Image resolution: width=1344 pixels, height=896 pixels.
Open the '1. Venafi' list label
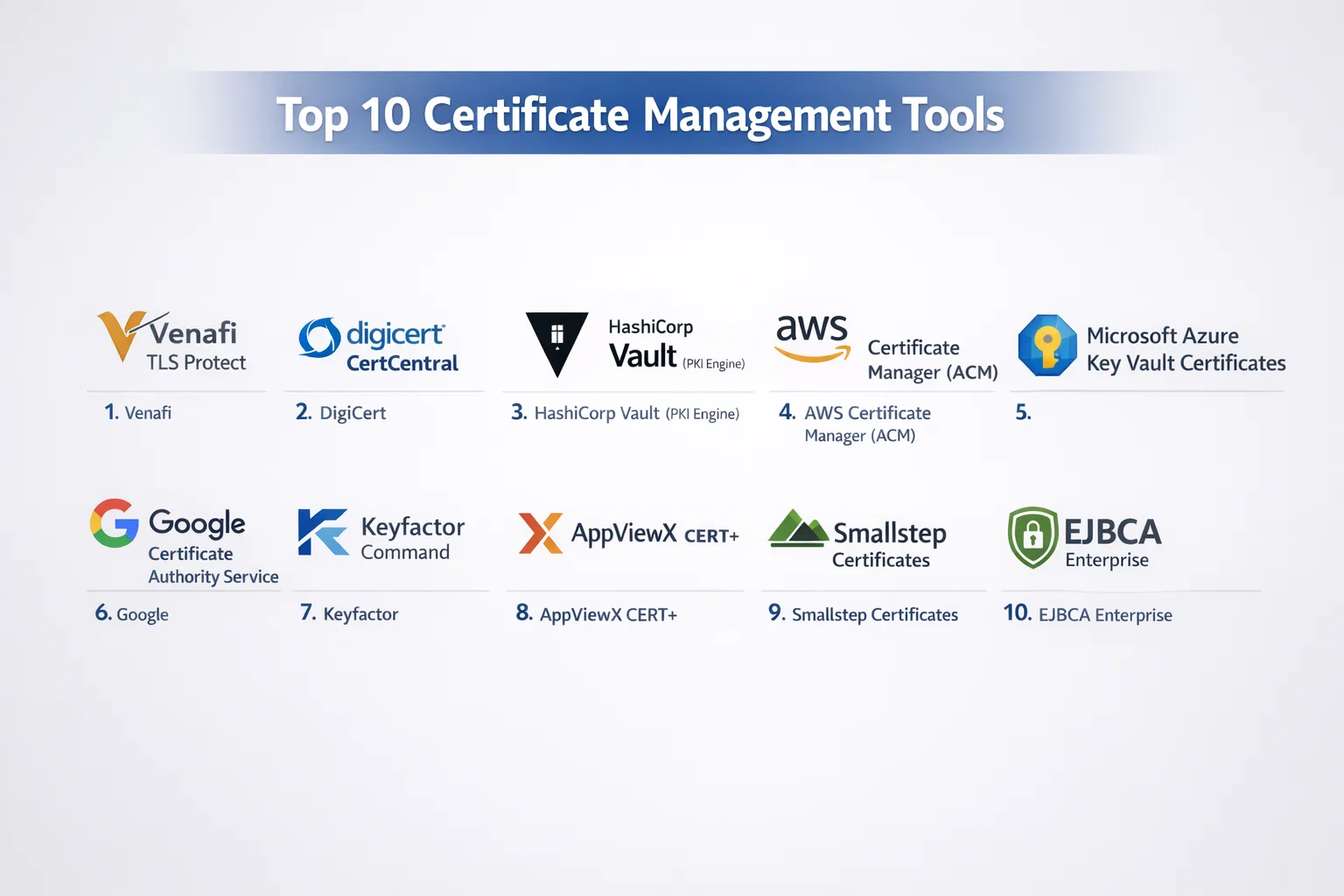[x=138, y=412]
